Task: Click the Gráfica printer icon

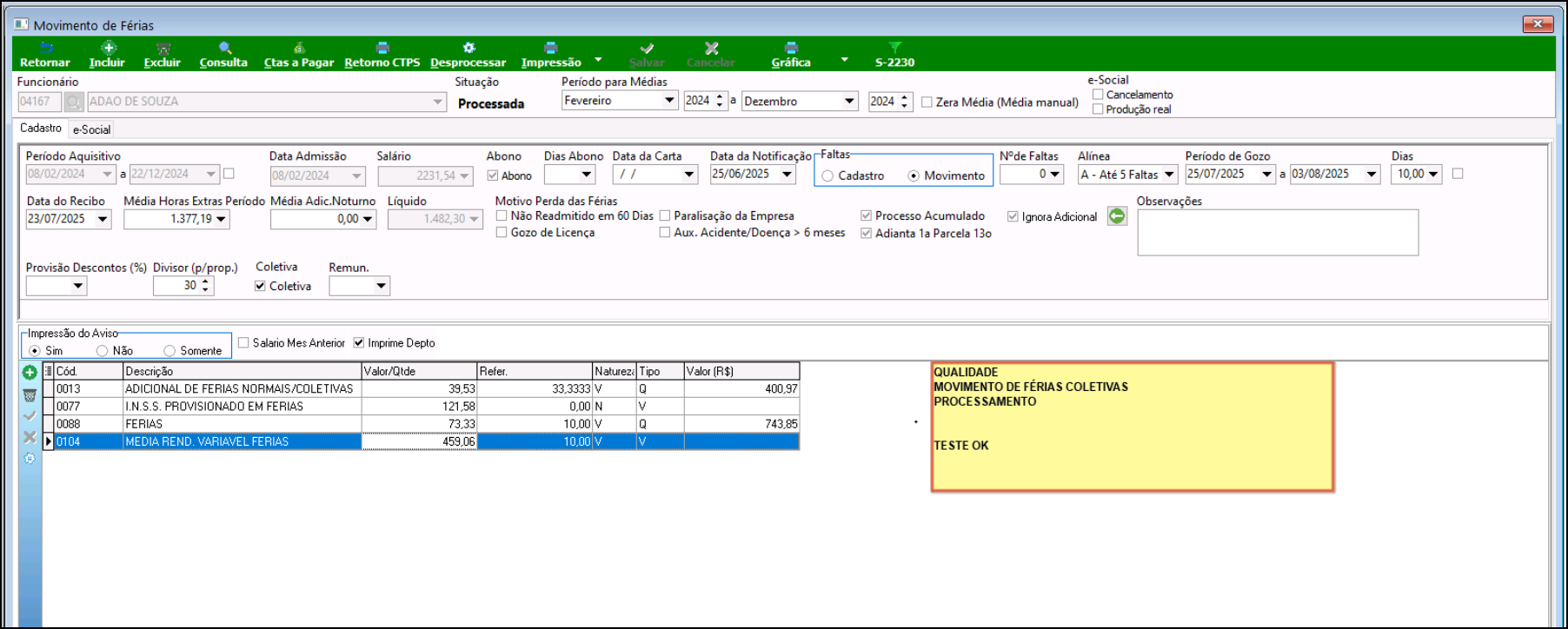Action: coord(791,48)
